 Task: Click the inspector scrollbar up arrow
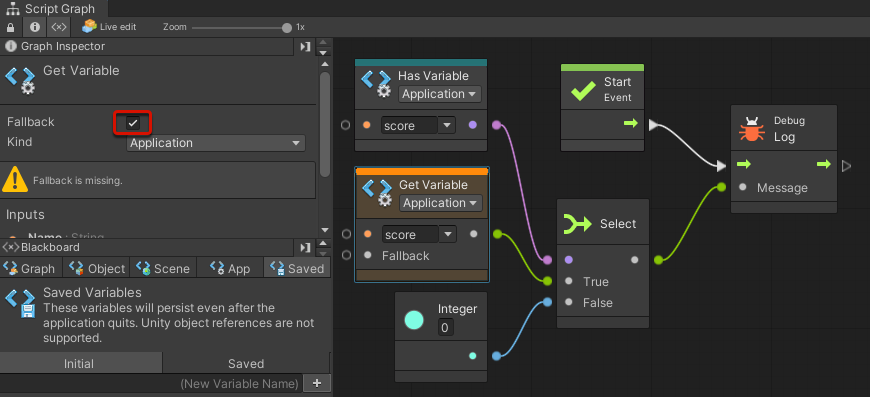[325, 64]
